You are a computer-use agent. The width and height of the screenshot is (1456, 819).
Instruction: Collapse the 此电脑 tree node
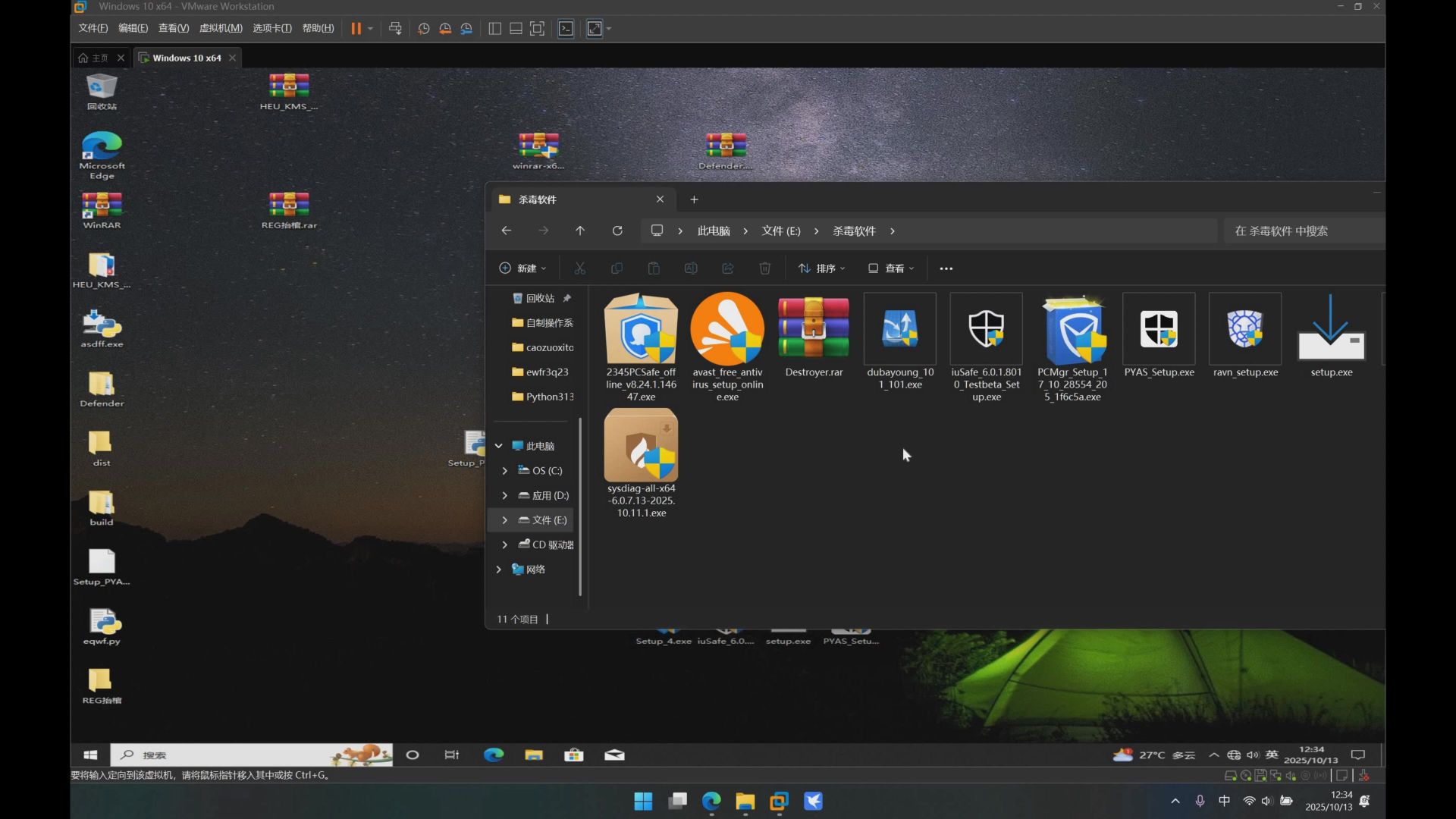499,446
